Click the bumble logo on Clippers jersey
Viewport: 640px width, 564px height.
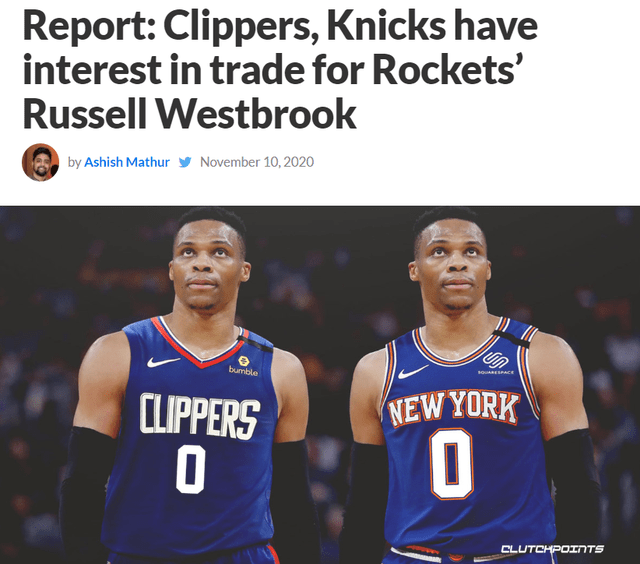[243, 366]
